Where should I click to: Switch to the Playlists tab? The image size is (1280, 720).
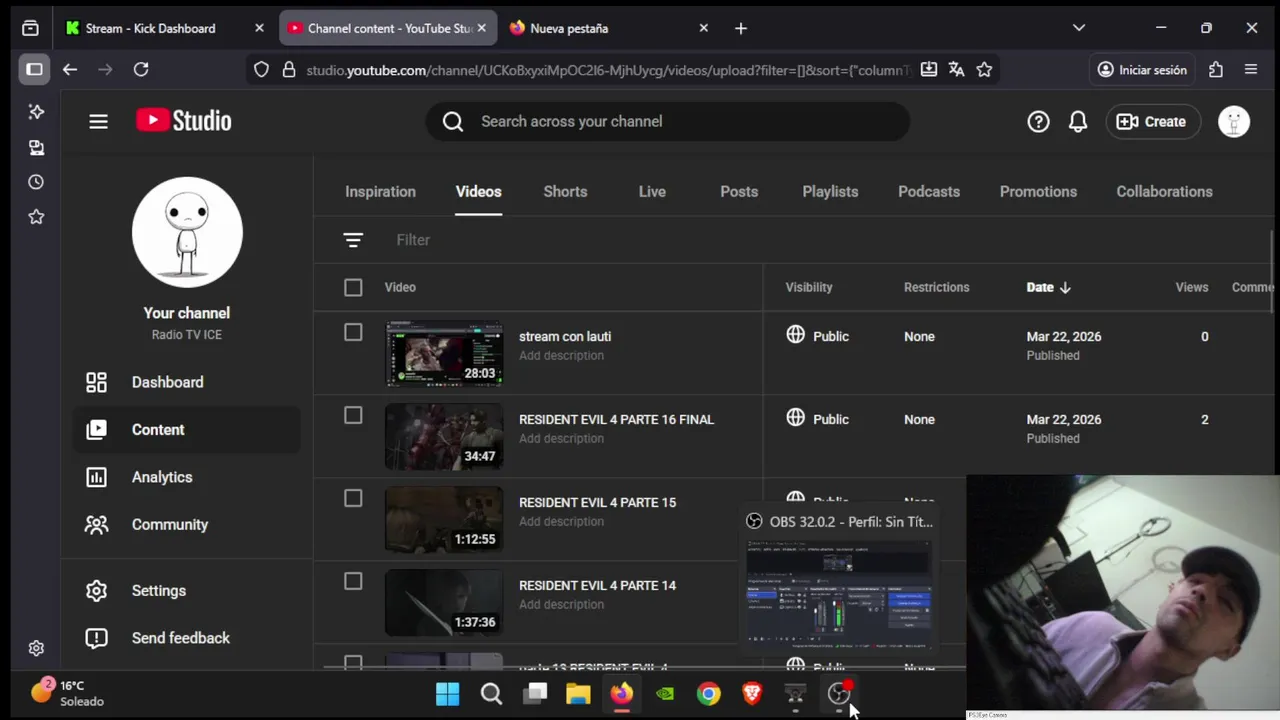pyautogui.click(x=830, y=192)
